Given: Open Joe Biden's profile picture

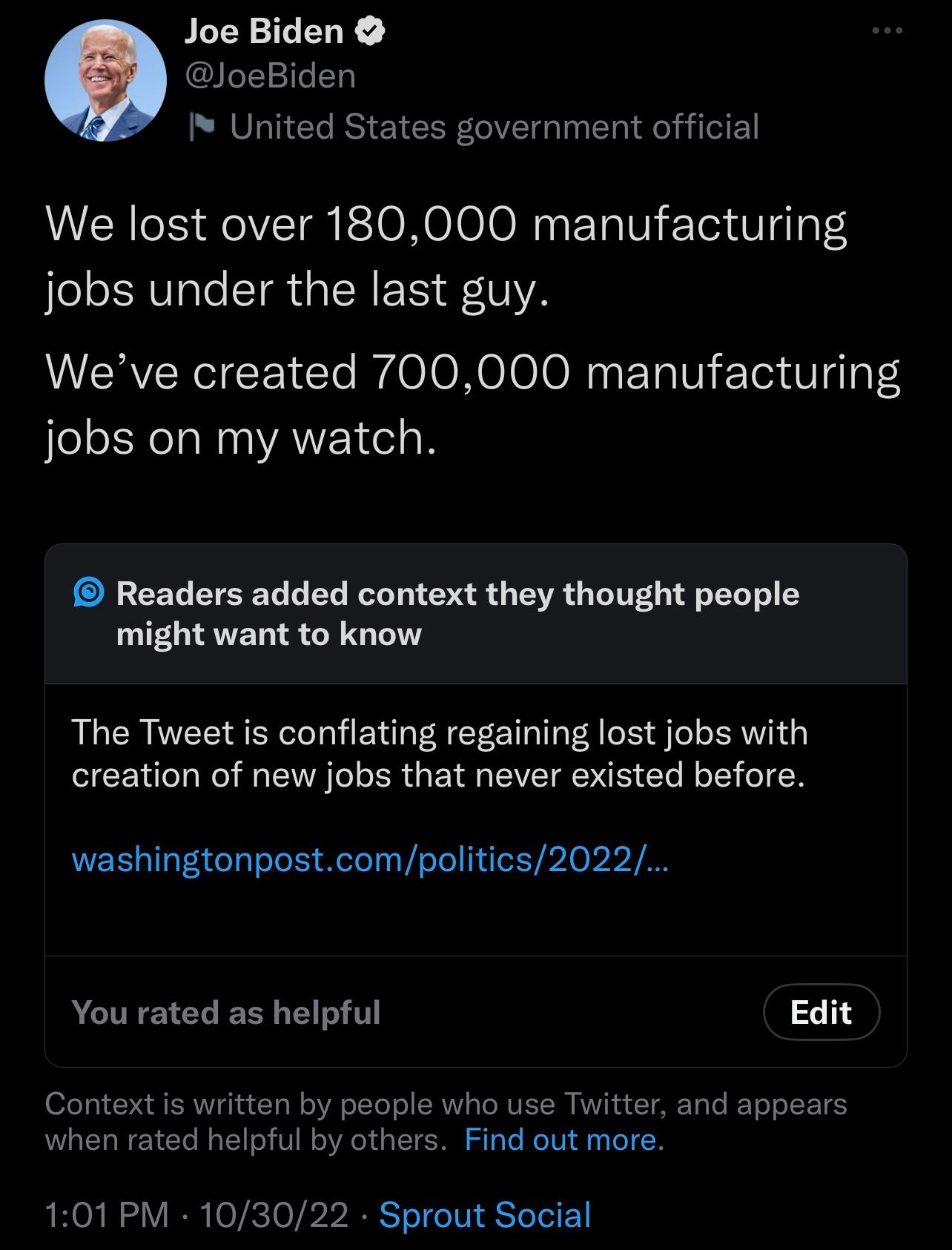Looking at the screenshot, I should (105, 80).
